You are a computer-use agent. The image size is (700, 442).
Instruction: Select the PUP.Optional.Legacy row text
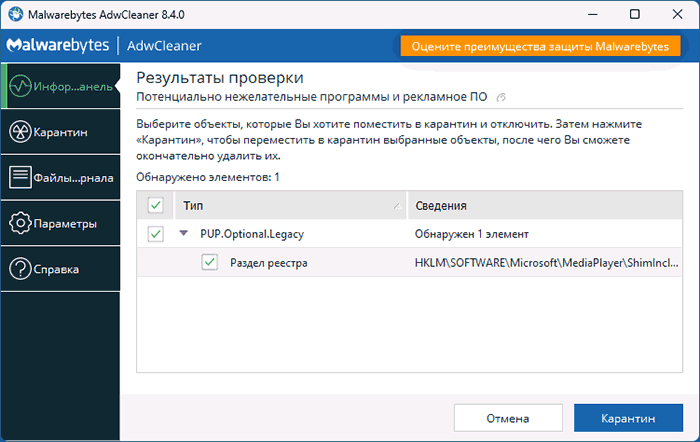252,234
